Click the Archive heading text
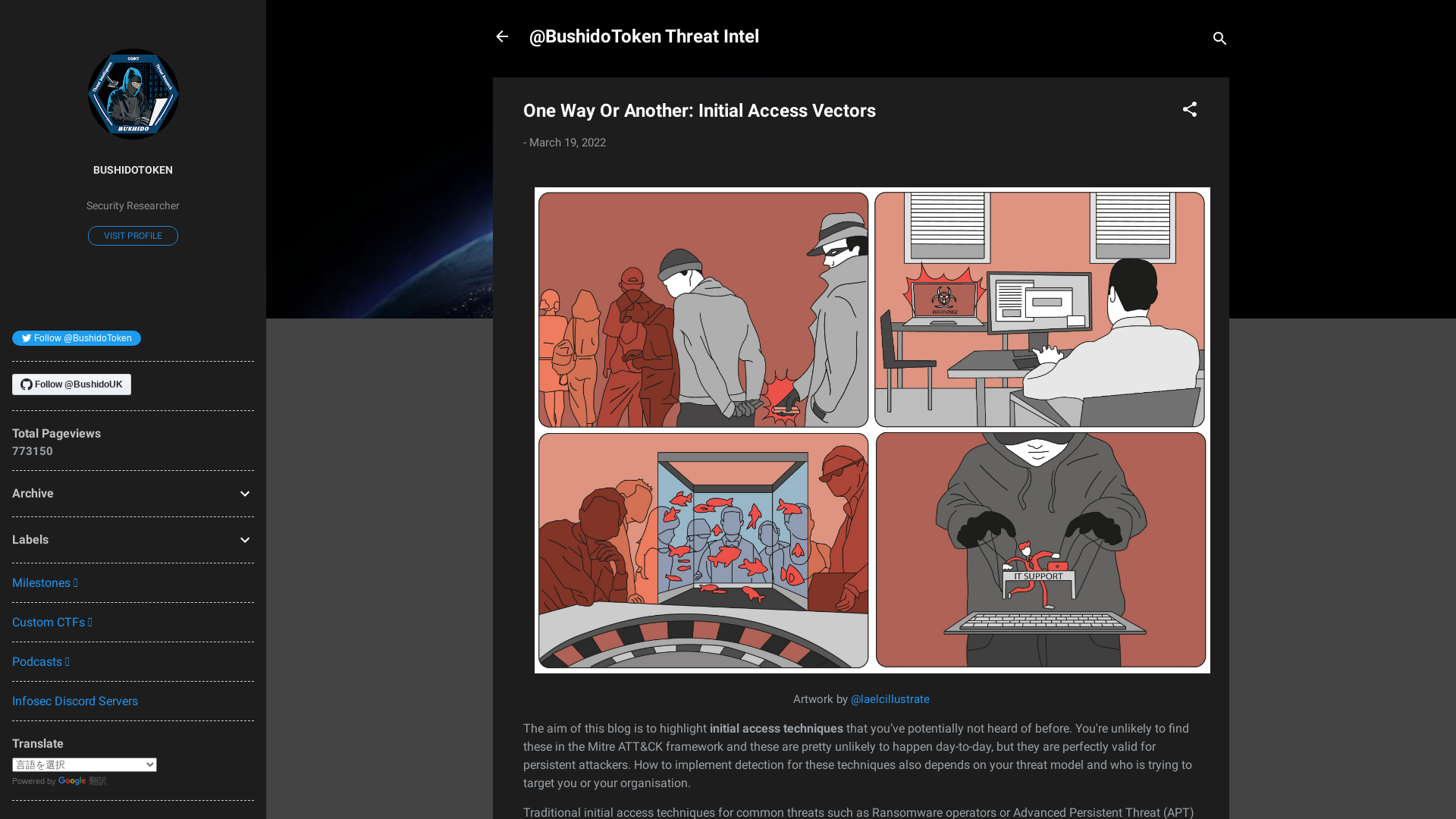This screenshot has width=1456, height=819. coord(33,494)
